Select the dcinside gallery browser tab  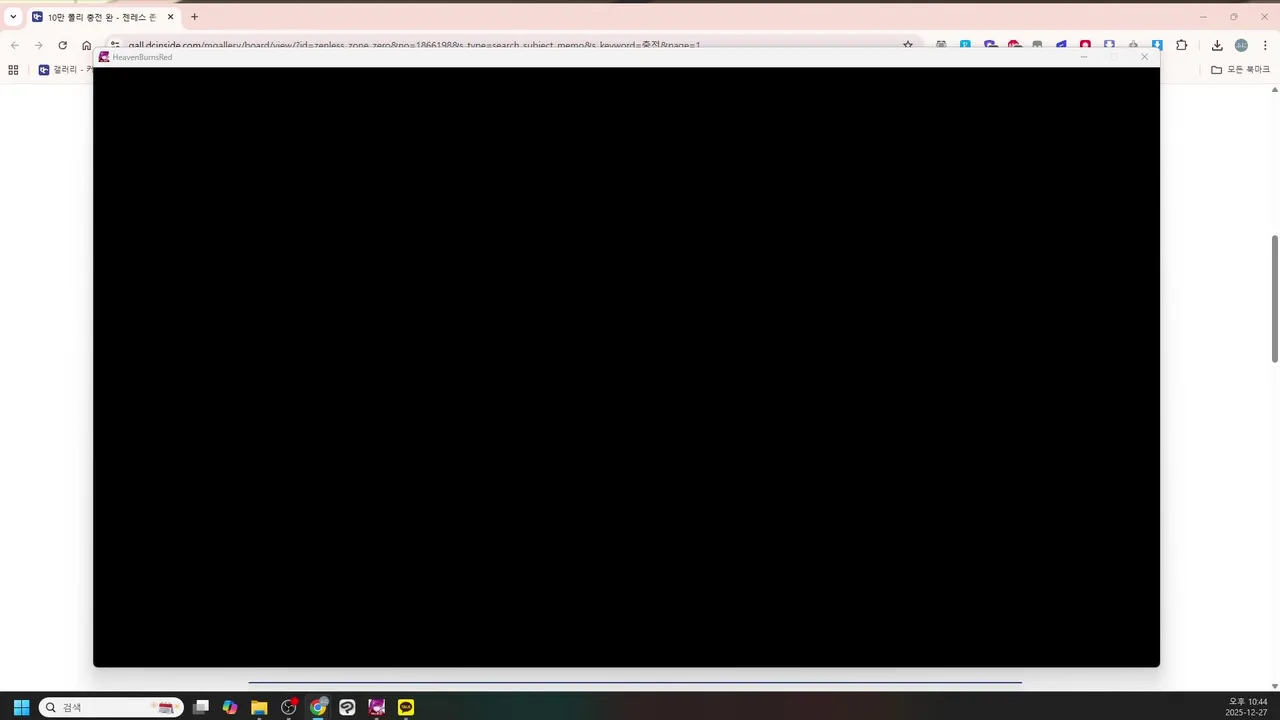pos(103,17)
